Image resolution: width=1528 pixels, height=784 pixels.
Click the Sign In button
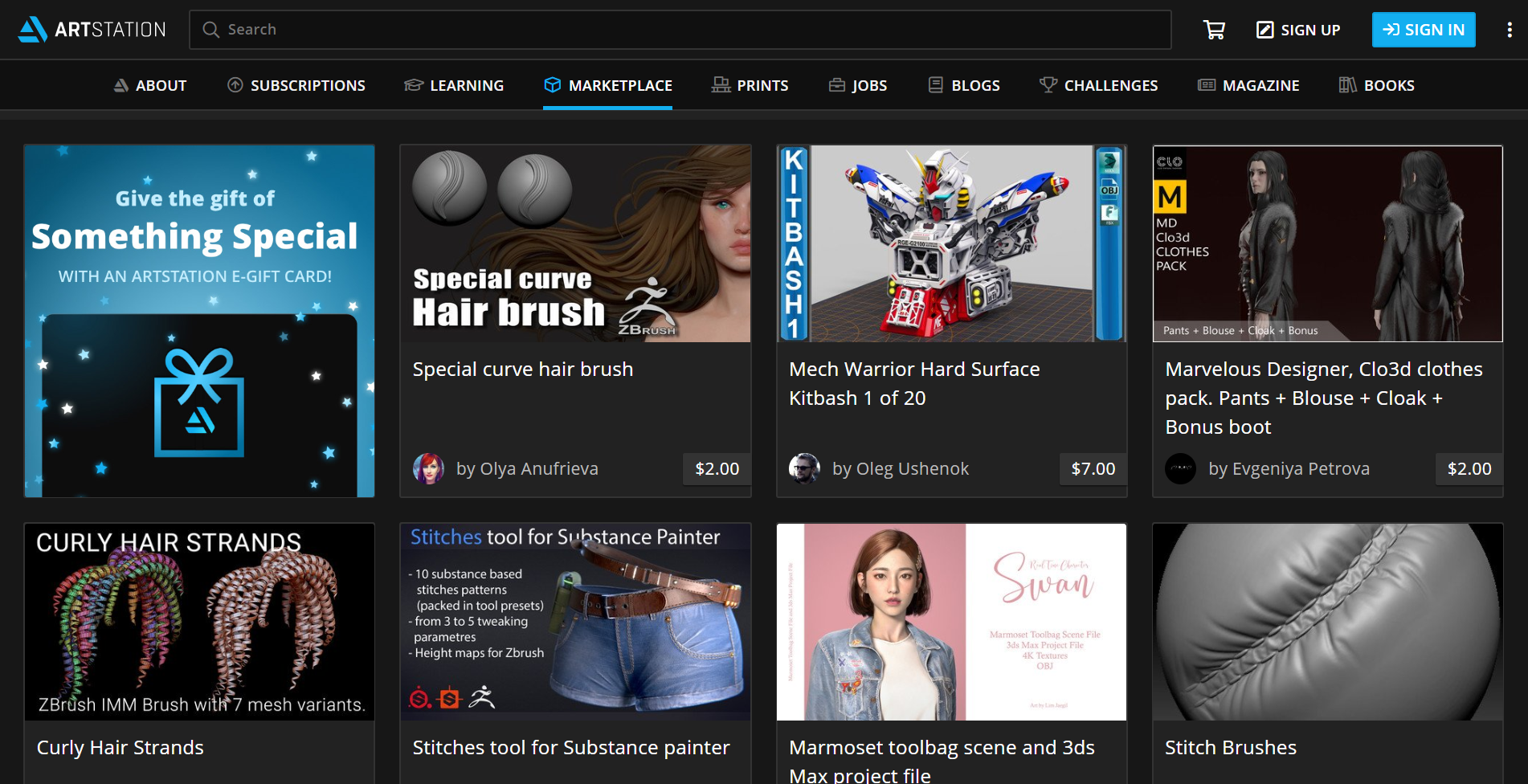1424,30
